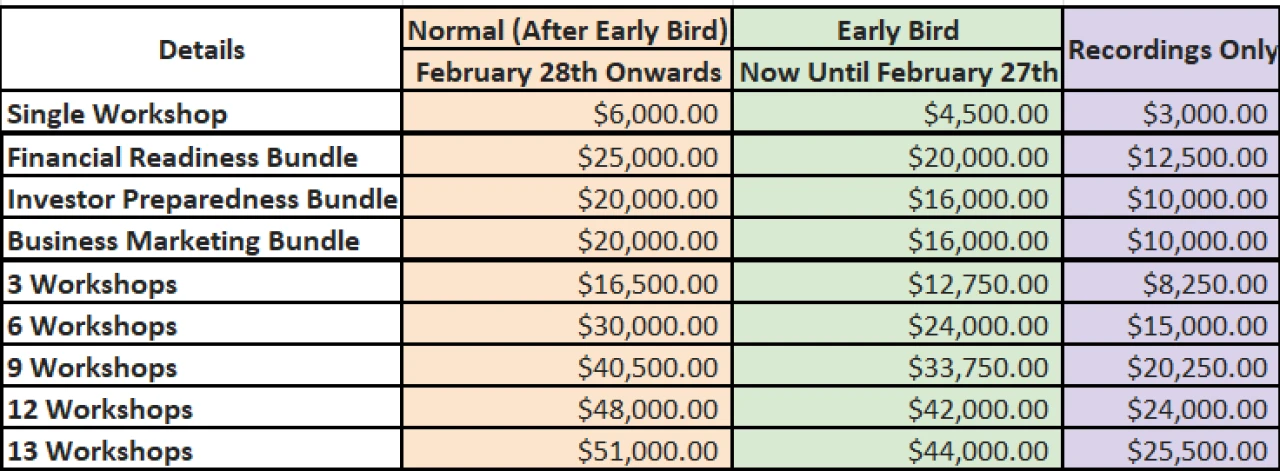Click the Single Workshop row label

coord(117,114)
